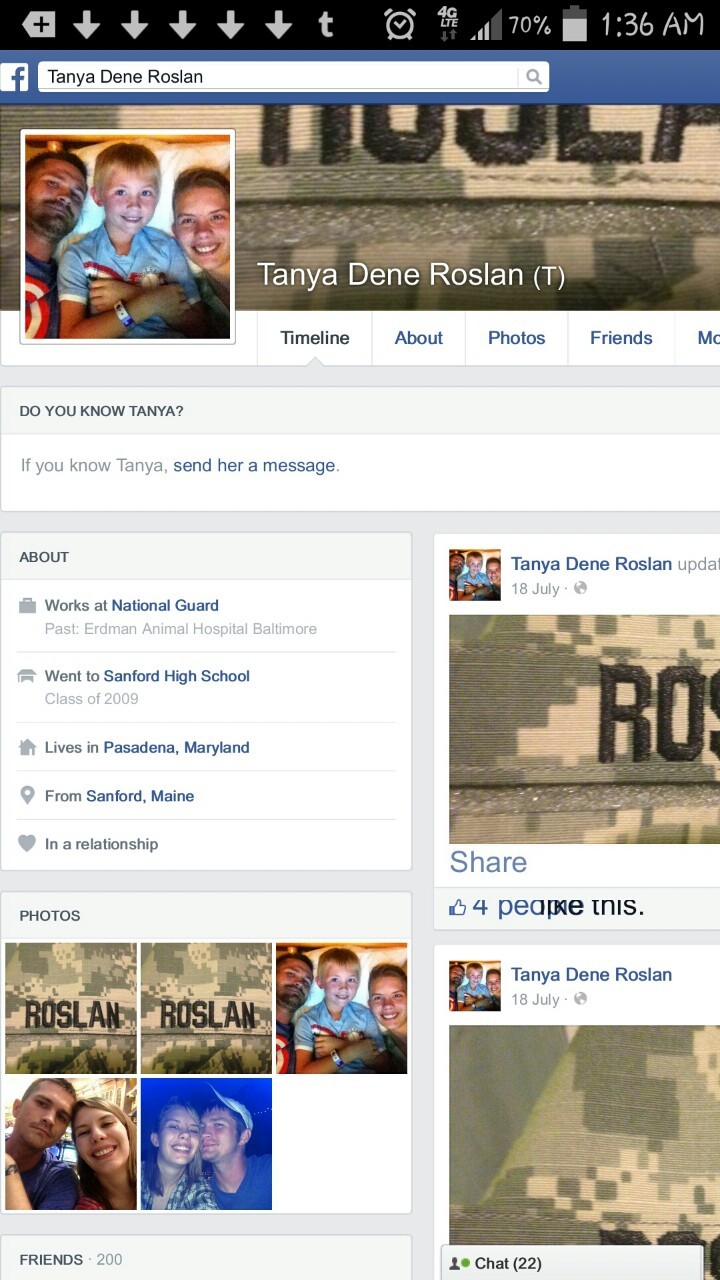Click the 'send her a message' link
720x1280 pixels.
click(254, 465)
